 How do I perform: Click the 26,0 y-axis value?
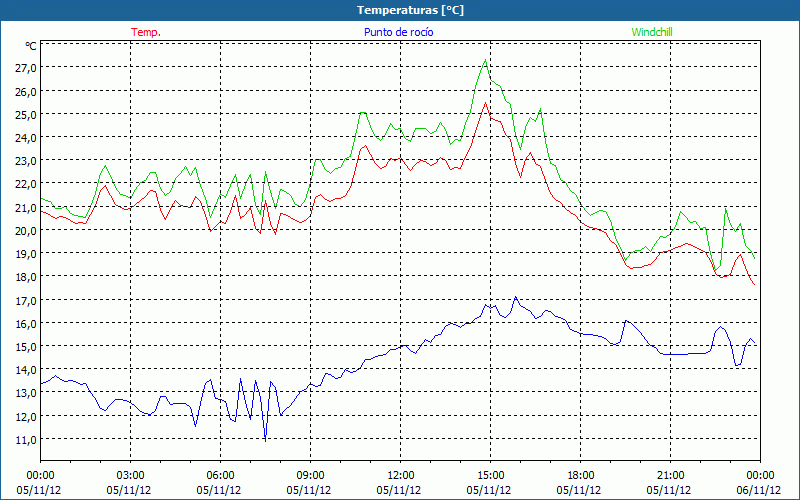click(26, 92)
